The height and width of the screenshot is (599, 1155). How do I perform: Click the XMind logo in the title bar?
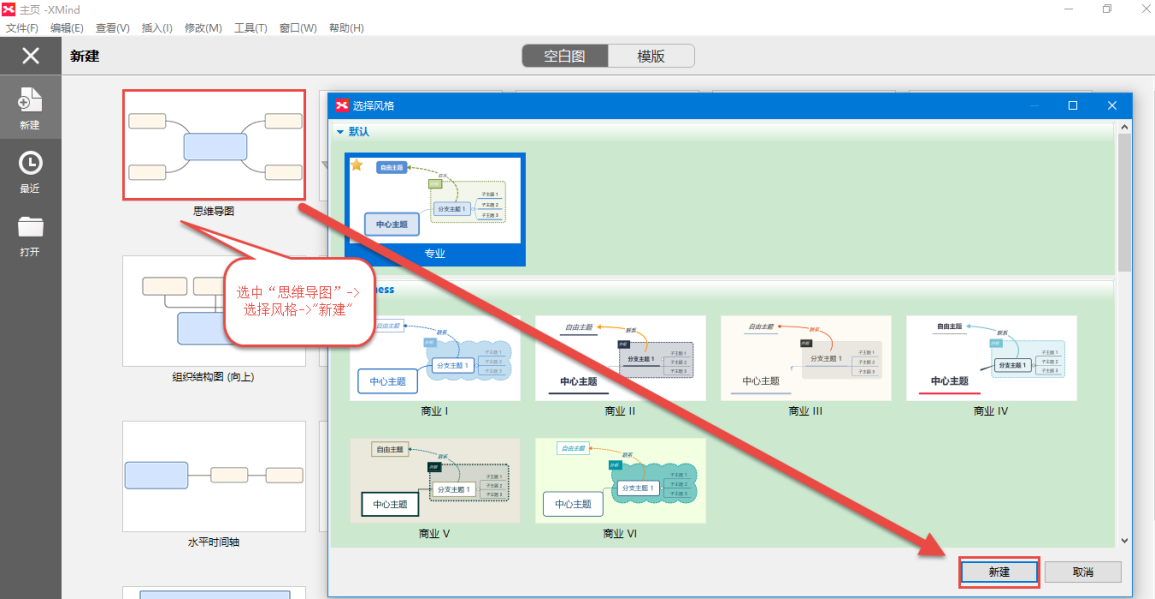coord(9,9)
